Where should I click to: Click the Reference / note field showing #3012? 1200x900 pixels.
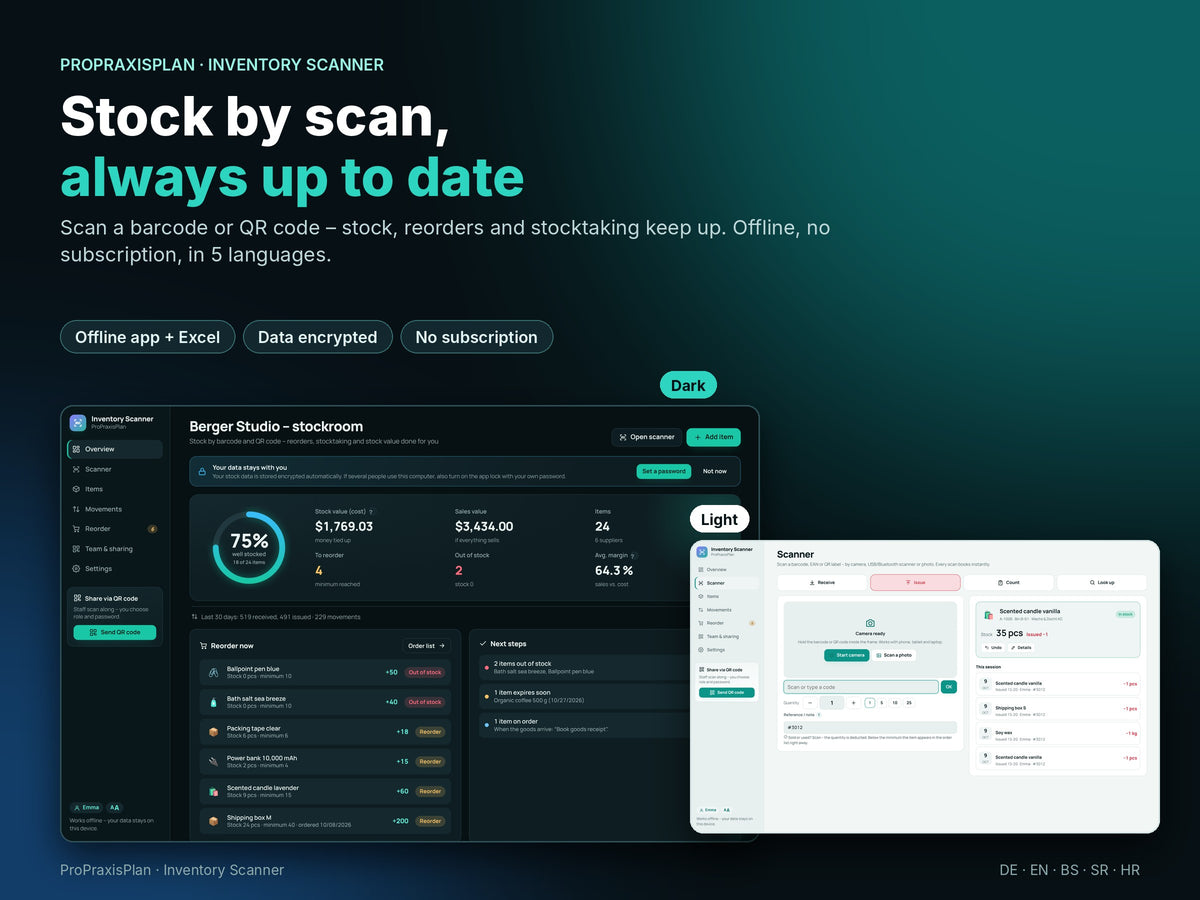coord(870,727)
